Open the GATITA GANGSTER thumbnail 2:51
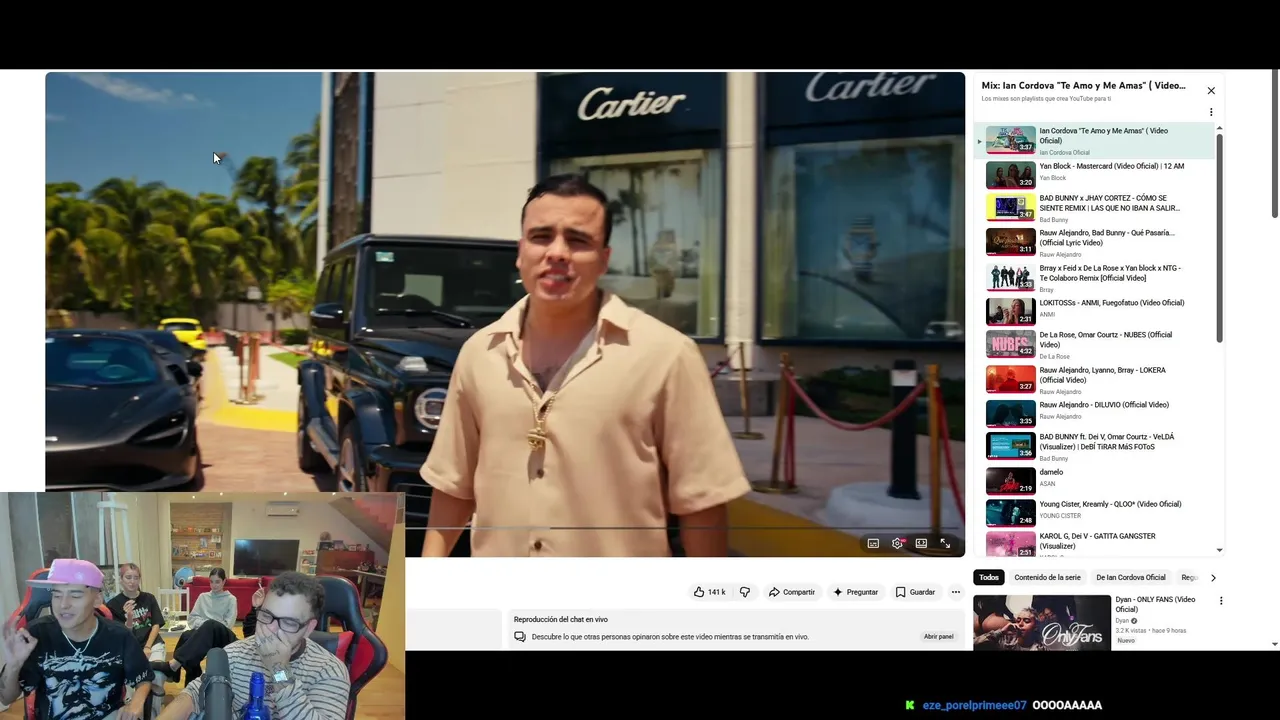The height and width of the screenshot is (720, 1280). click(1011, 544)
